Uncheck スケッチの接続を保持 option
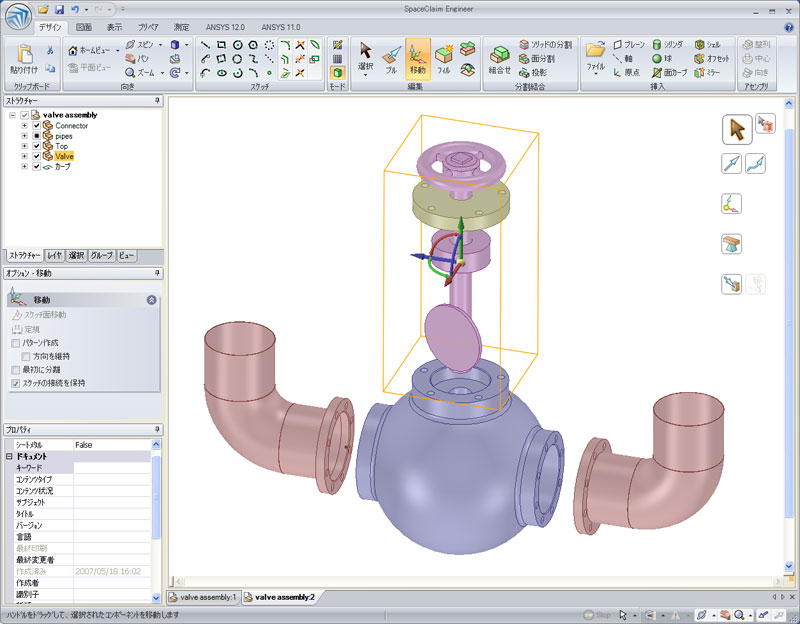 pyautogui.click(x=15, y=382)
